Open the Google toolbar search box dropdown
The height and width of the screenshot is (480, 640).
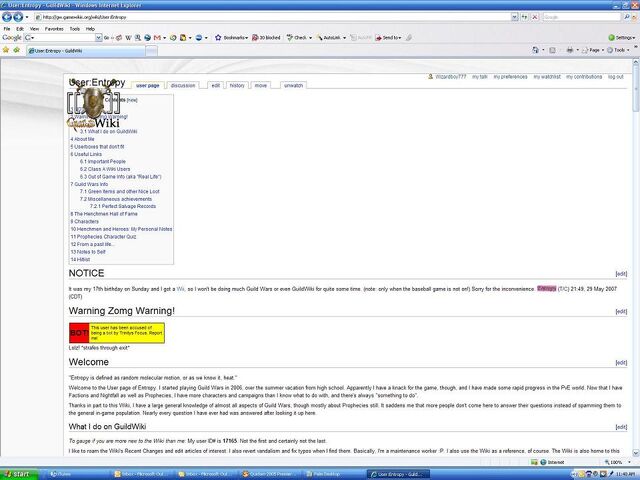pyautogui.click(x=98, y=38)
